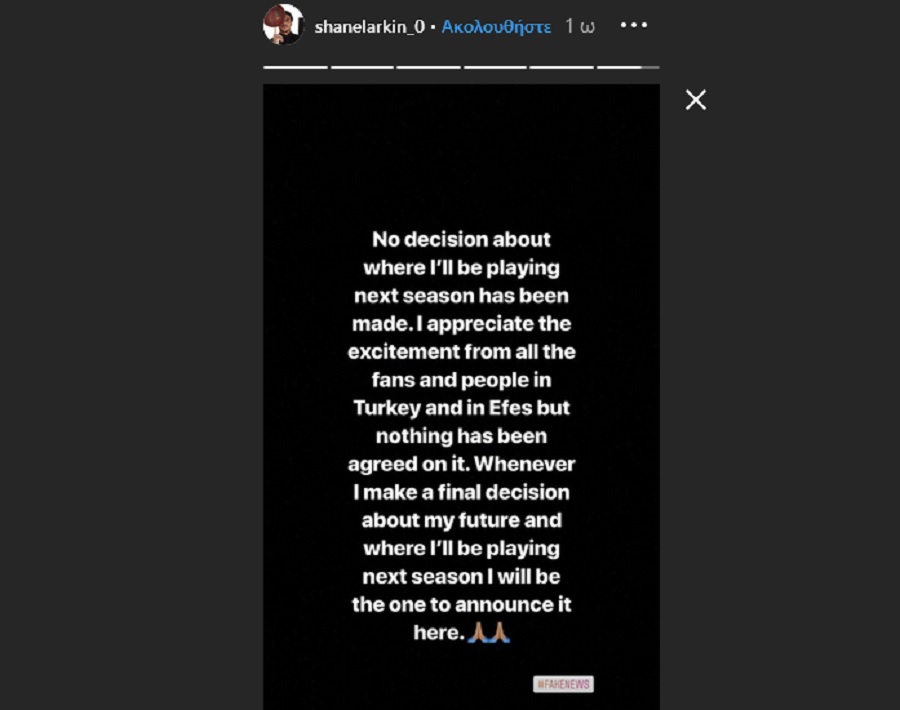Close the story with the X icon
Viewport: 900px width, 710px height.
tap(696, 99)
